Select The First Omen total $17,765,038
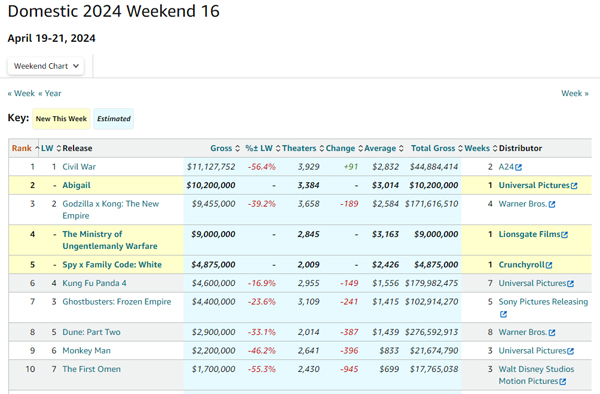This screenshot has width=600, height=394. [434, 369]
